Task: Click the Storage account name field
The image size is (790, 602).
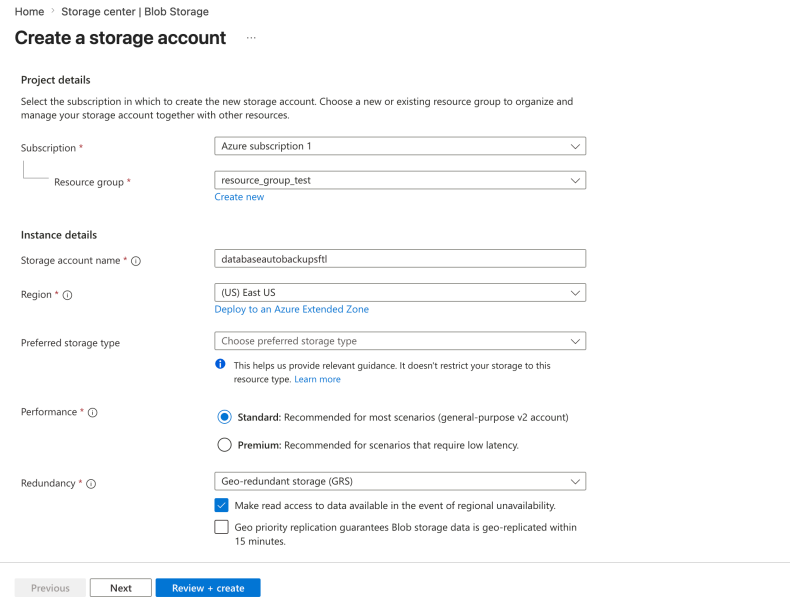Action: pos(400,258)
